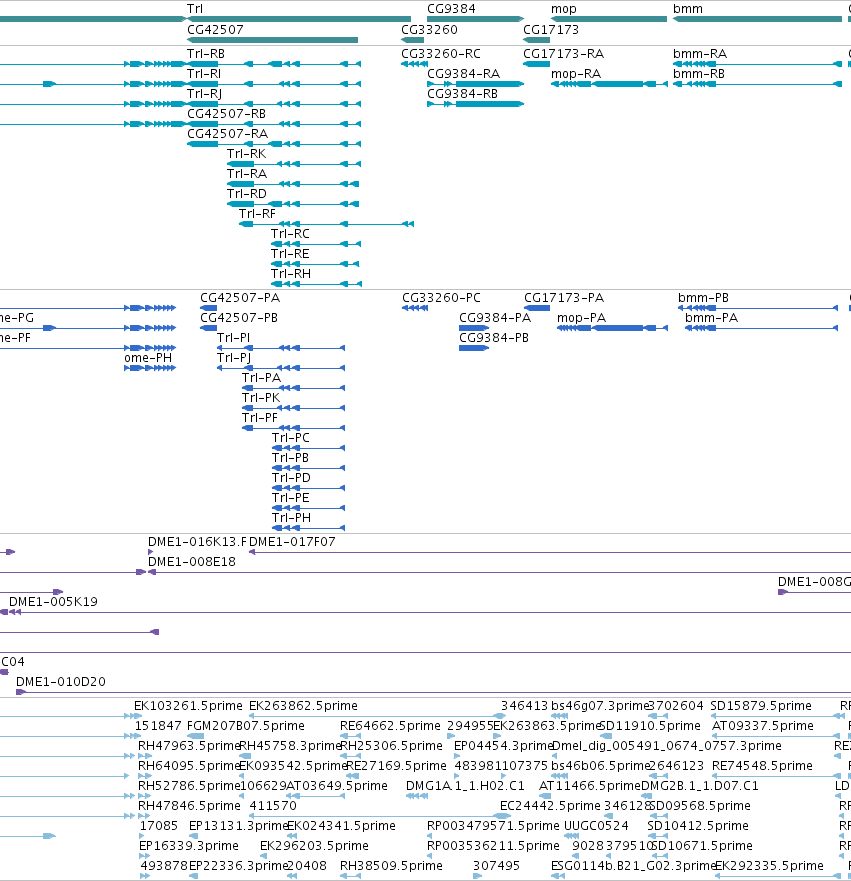Click the Trl-RA transcript label
Screen dimensions: 851x881
pos(247,174)
